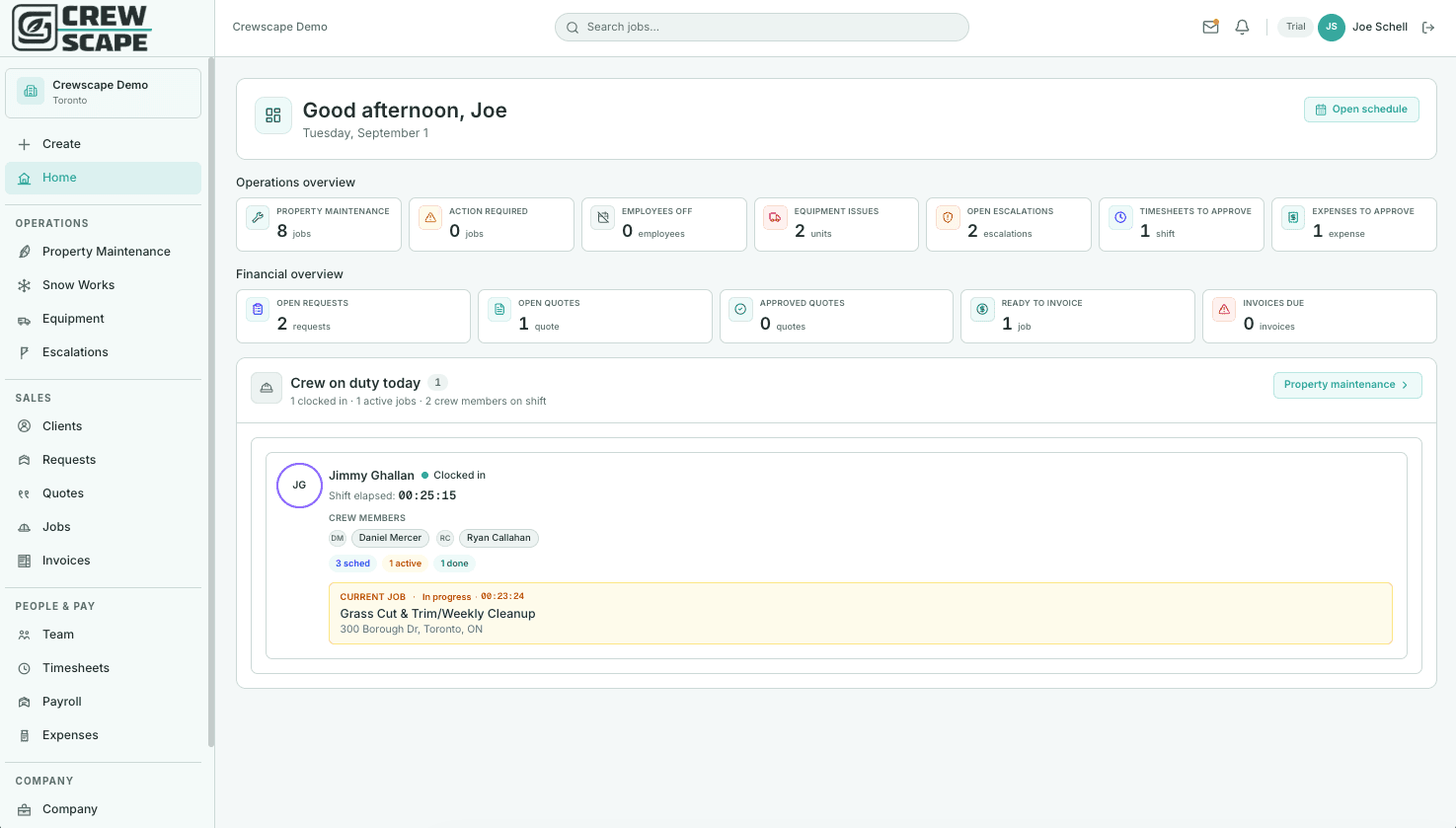This screenshot has width=1456, height=828.
Task: Click the Open Escalations shield icon
Action: point(948,218)
